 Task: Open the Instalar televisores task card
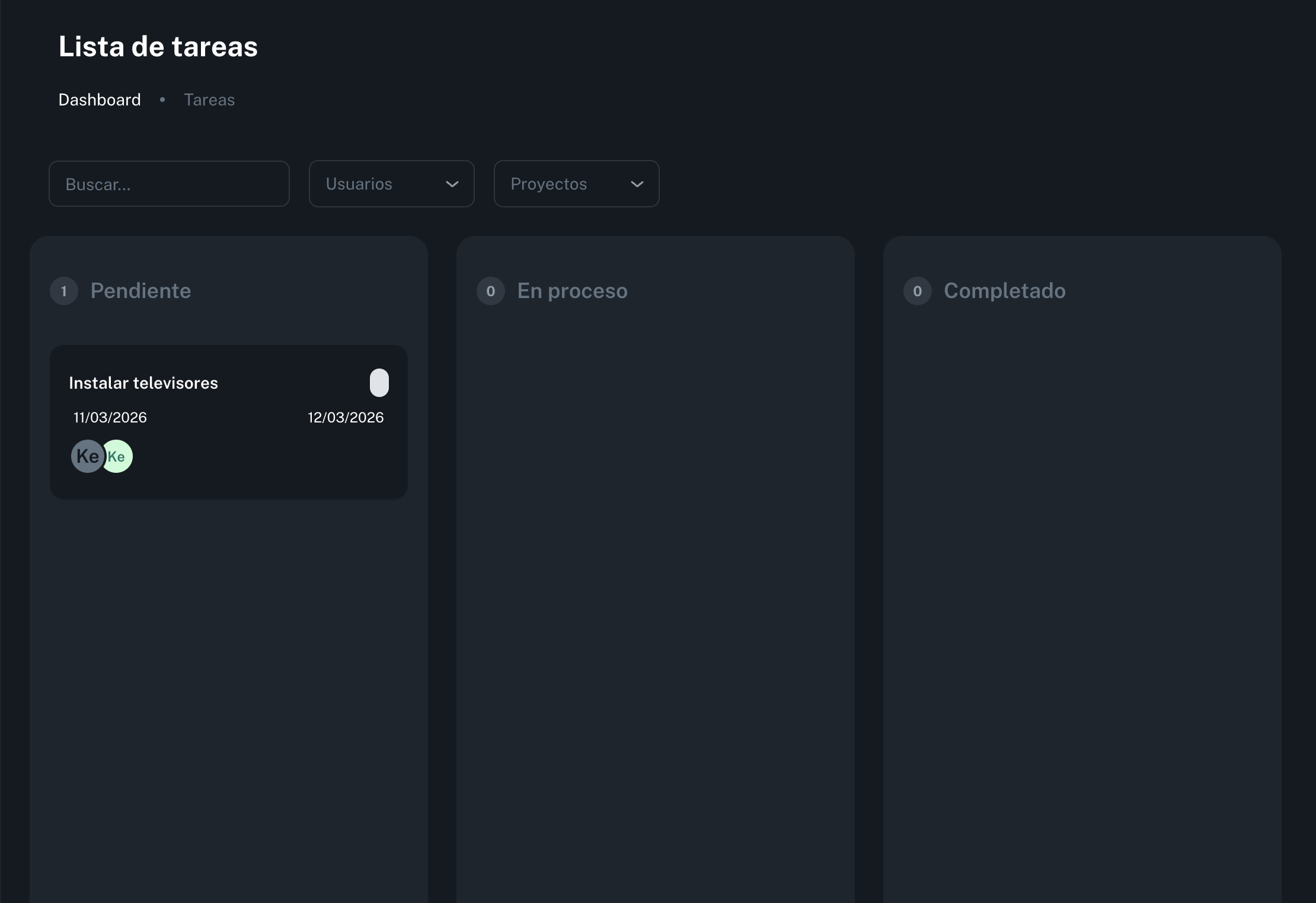[x=229, y=422]
